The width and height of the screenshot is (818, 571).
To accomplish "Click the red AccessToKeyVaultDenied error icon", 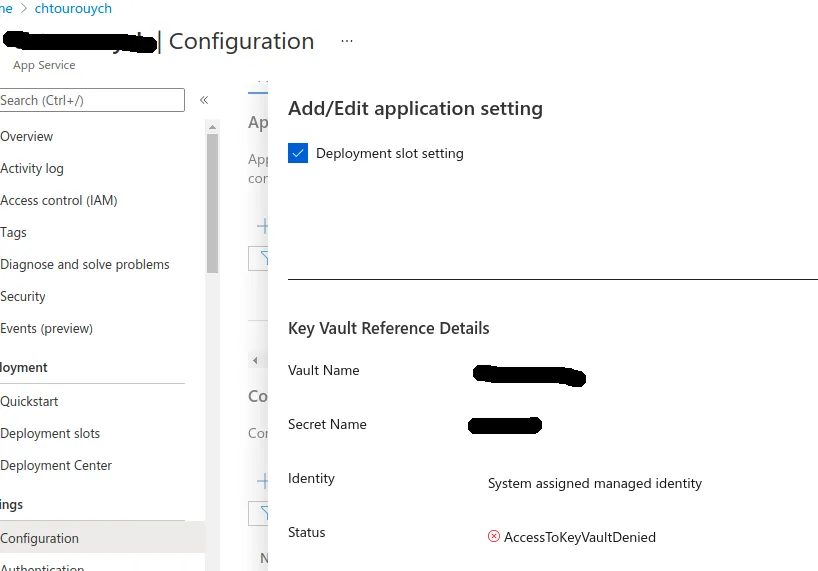I will click(494, 537).
